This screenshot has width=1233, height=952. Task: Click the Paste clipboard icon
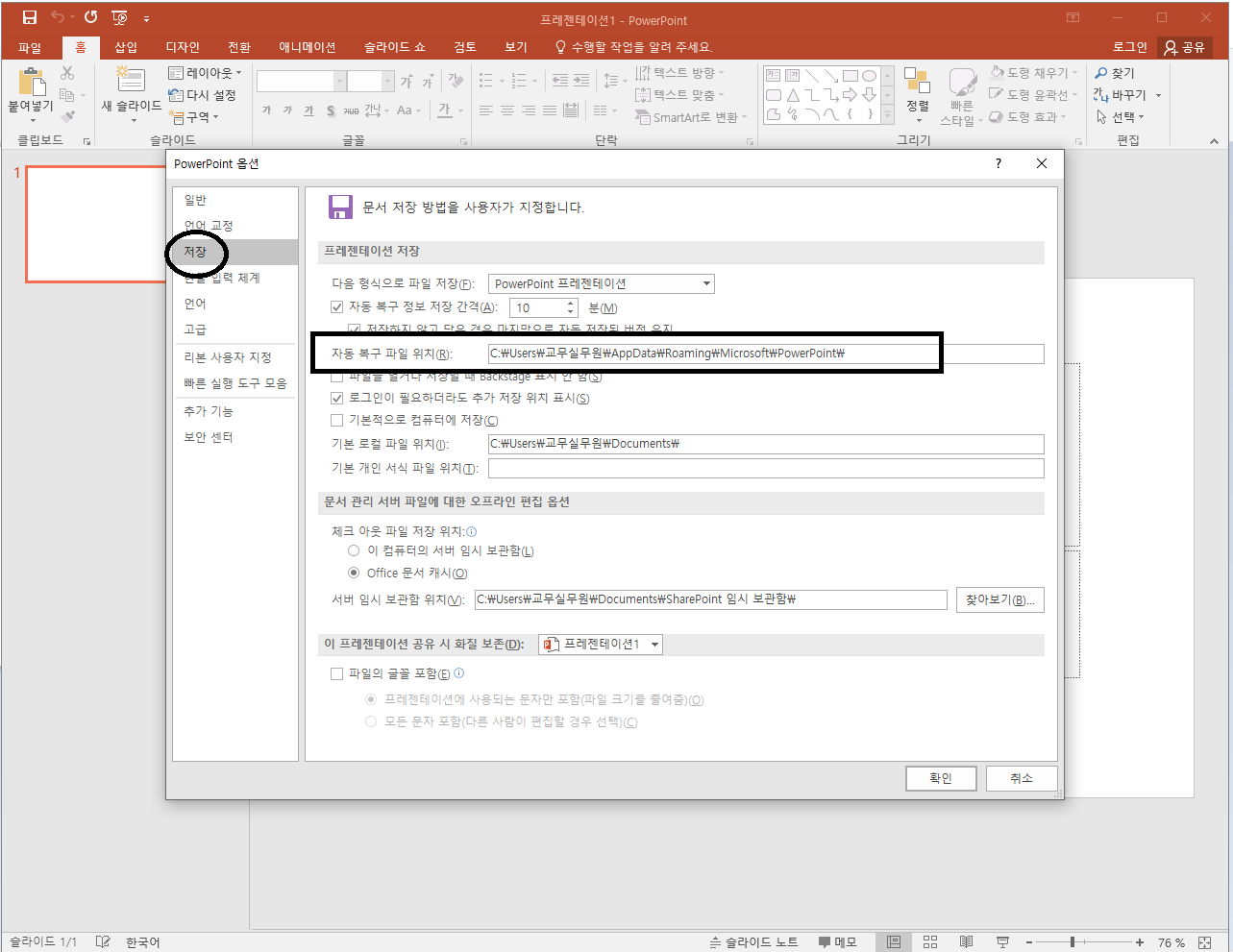click(x=31, y=83)
